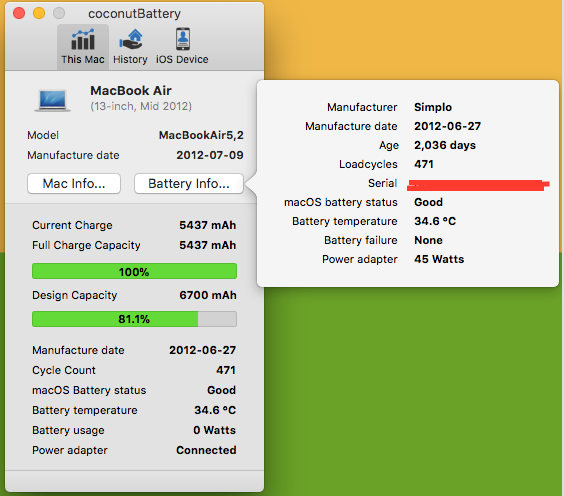Close the coconutBattery window

[19, 13]
